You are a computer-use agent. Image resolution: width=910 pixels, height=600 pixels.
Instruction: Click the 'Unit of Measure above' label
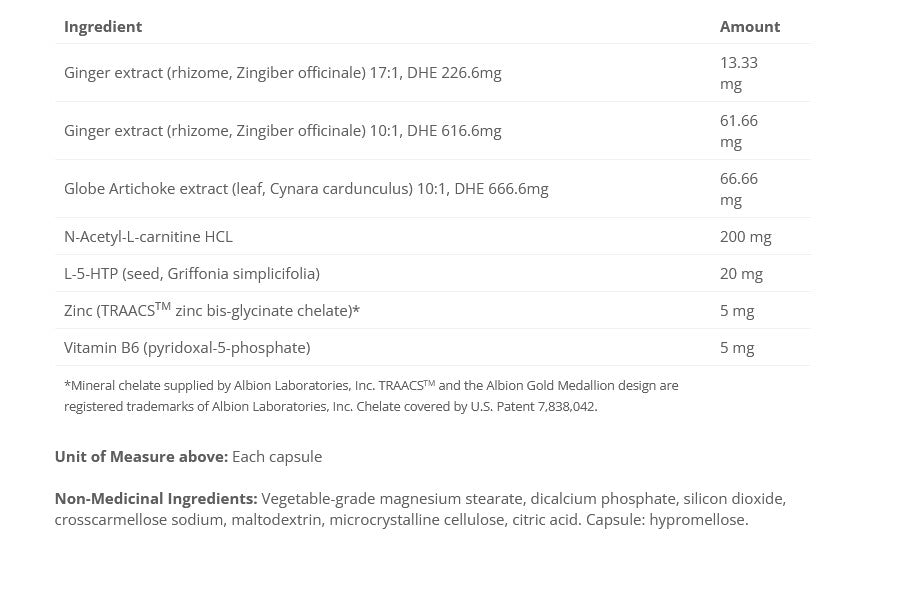(x=141, y=457)
